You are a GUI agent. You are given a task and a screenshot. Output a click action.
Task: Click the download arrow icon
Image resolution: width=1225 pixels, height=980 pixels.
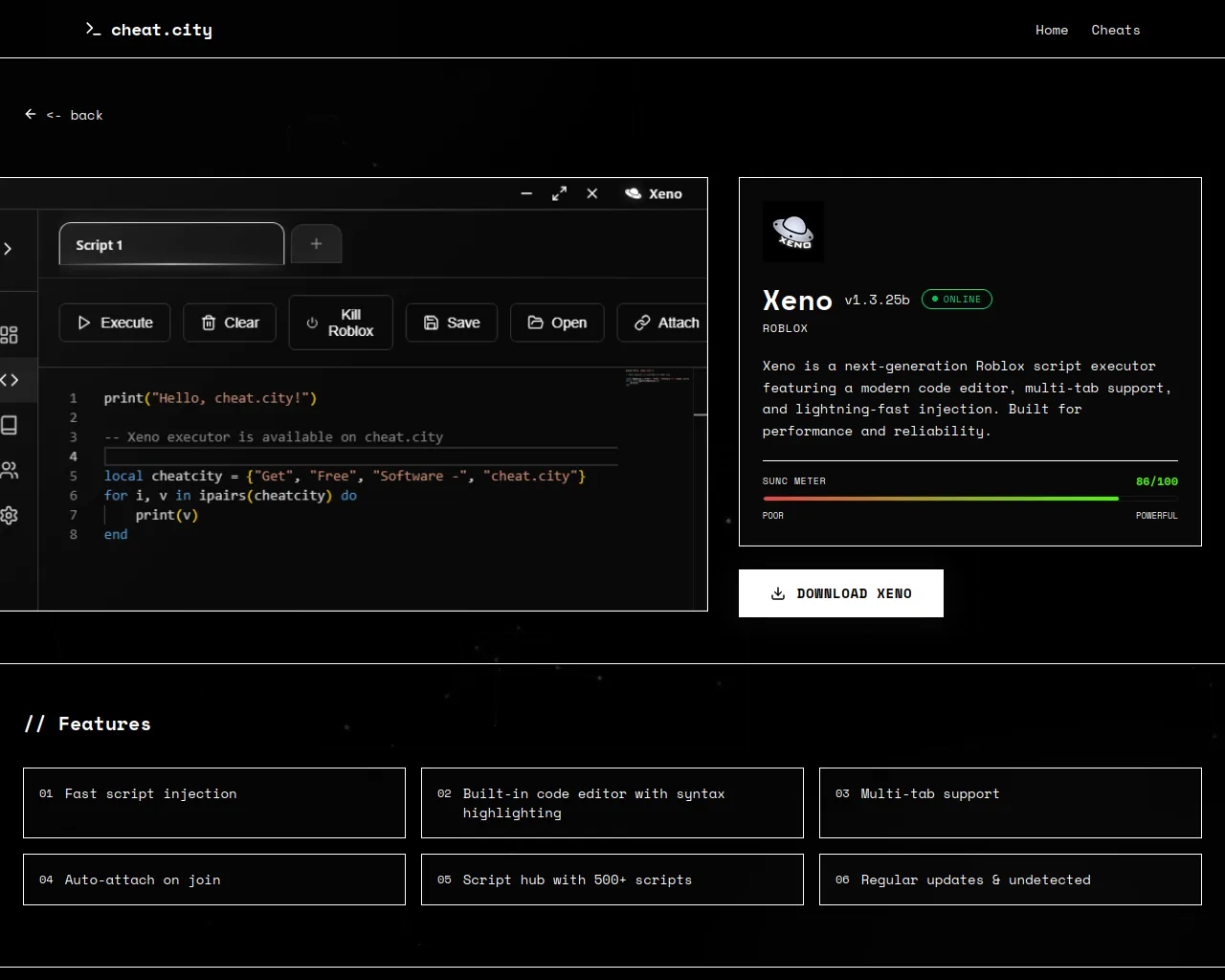(x=778, y=593)
